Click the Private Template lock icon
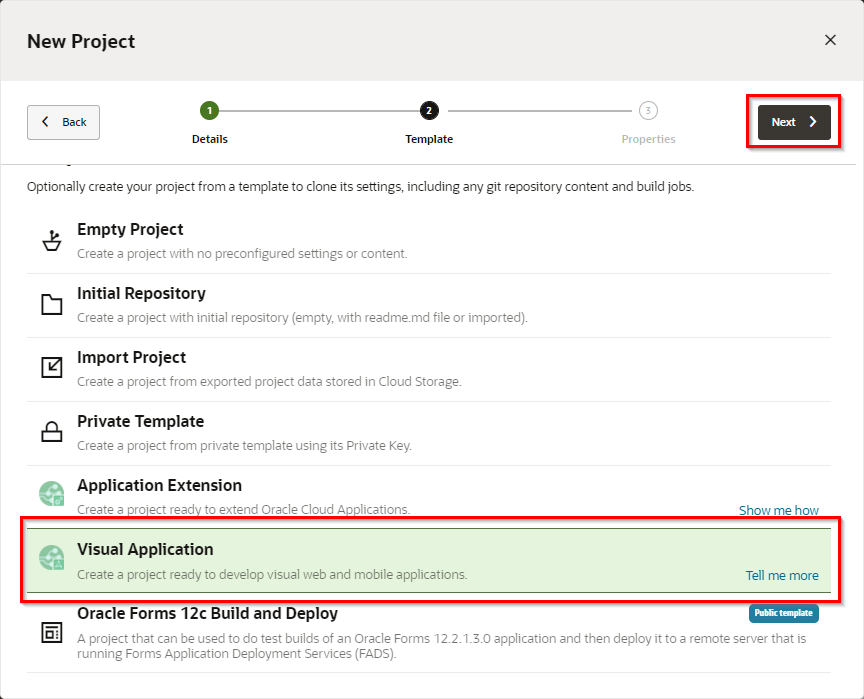The width and height of the screenshot is (864, 699). click(51, 432)
